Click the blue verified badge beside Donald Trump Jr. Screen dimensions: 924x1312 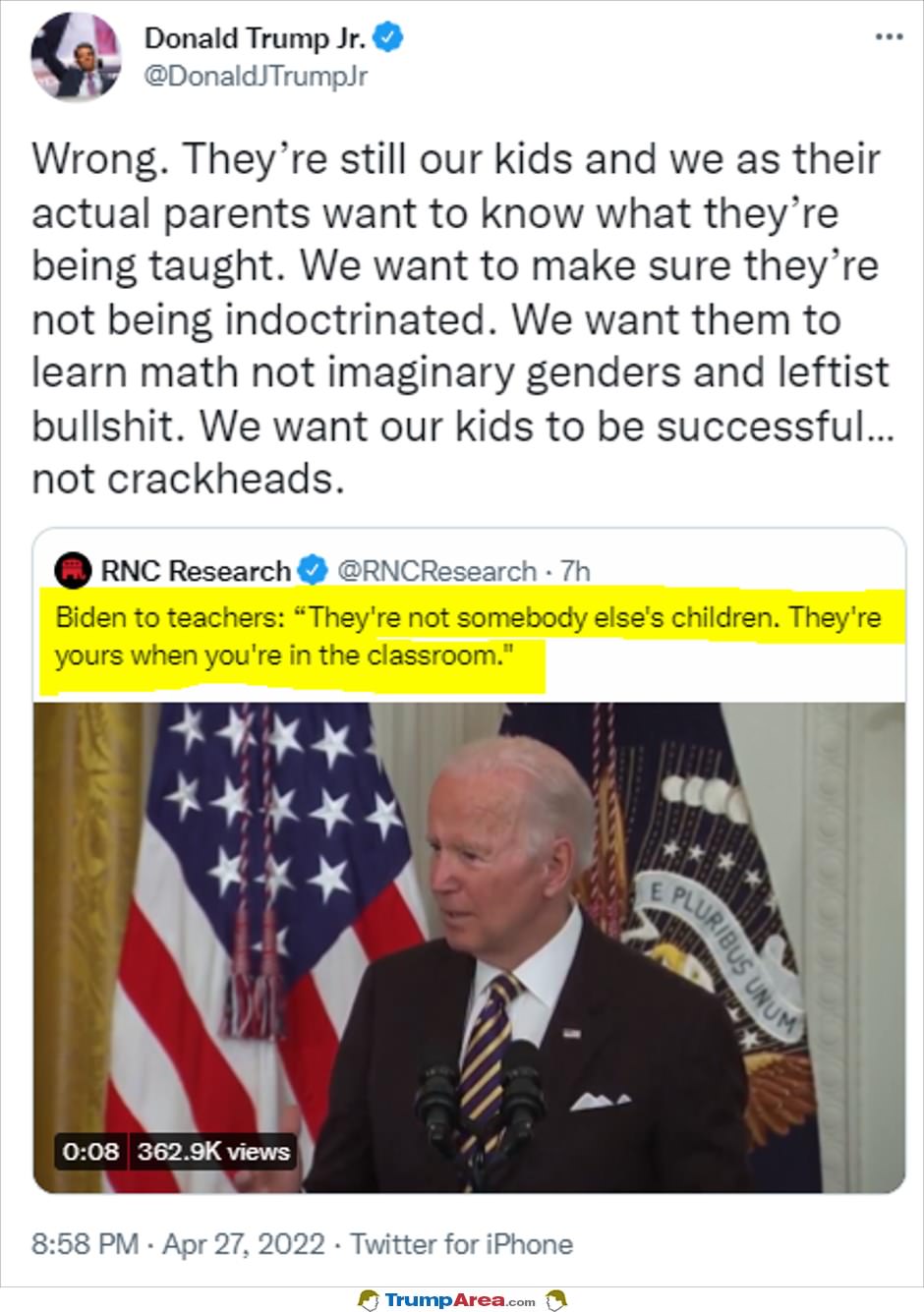click(390, 37)
